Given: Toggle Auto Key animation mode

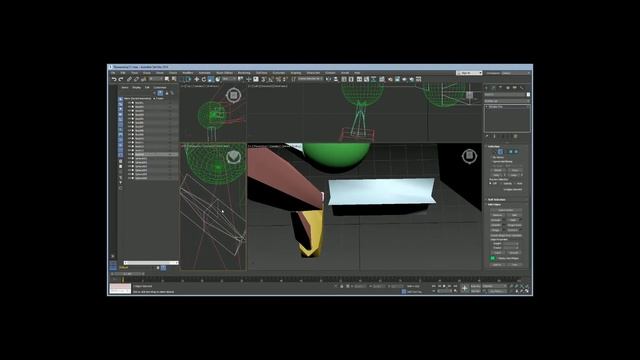Looking at the screenshot, I should point(476,286).
